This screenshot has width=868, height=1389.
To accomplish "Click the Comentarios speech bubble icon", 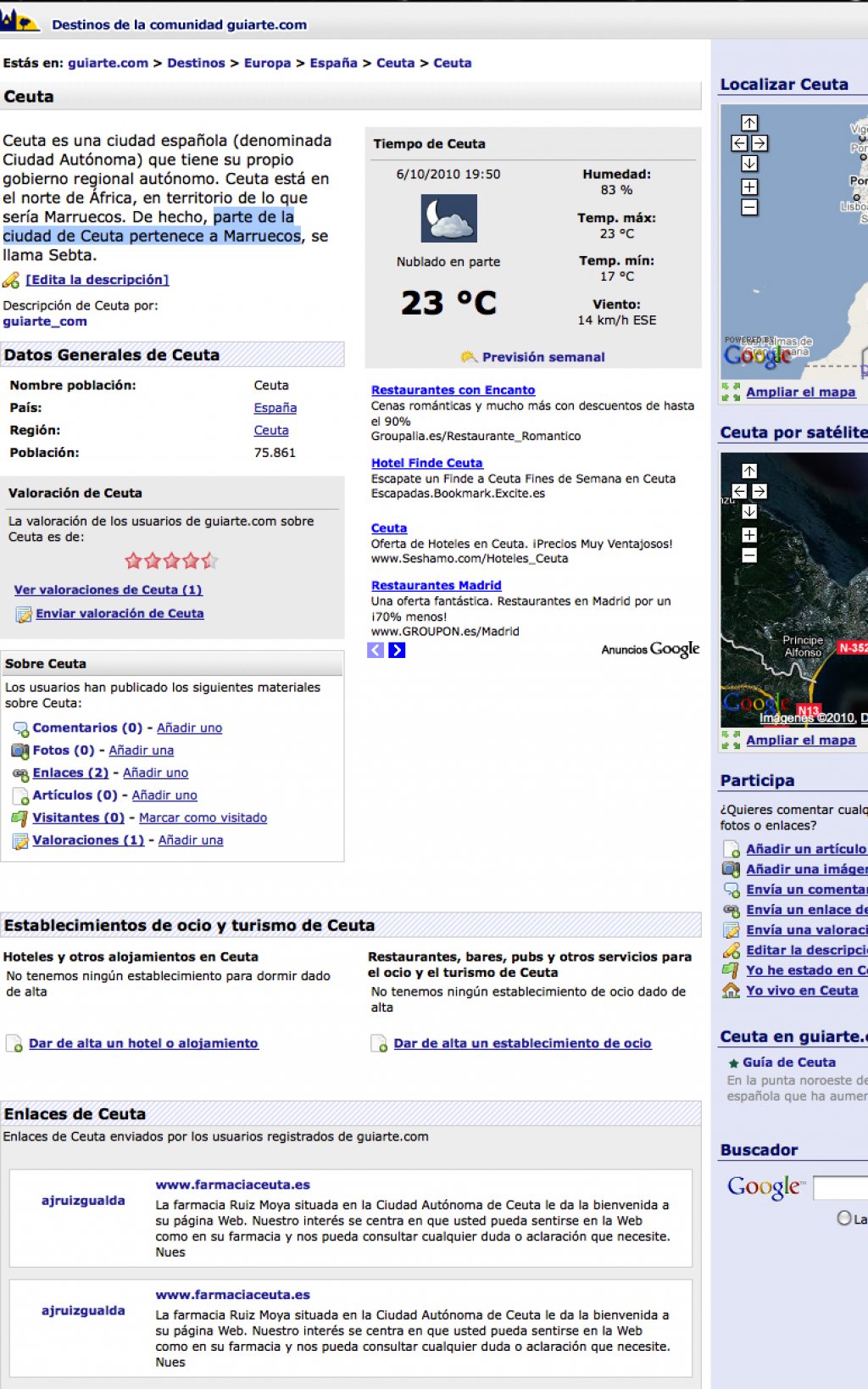I will (20, 728).
